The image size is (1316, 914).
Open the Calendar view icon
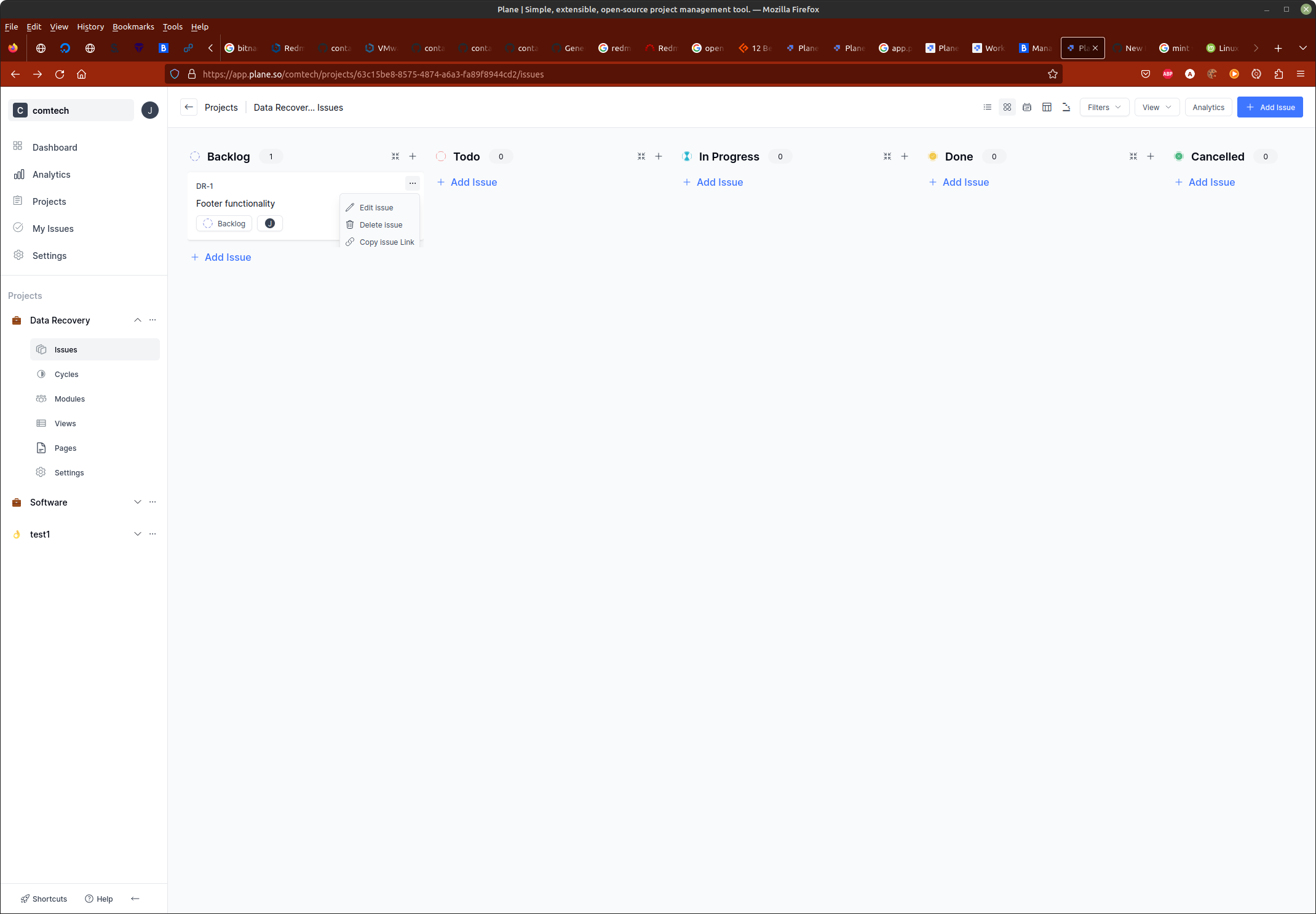(x=1026, y=107)
